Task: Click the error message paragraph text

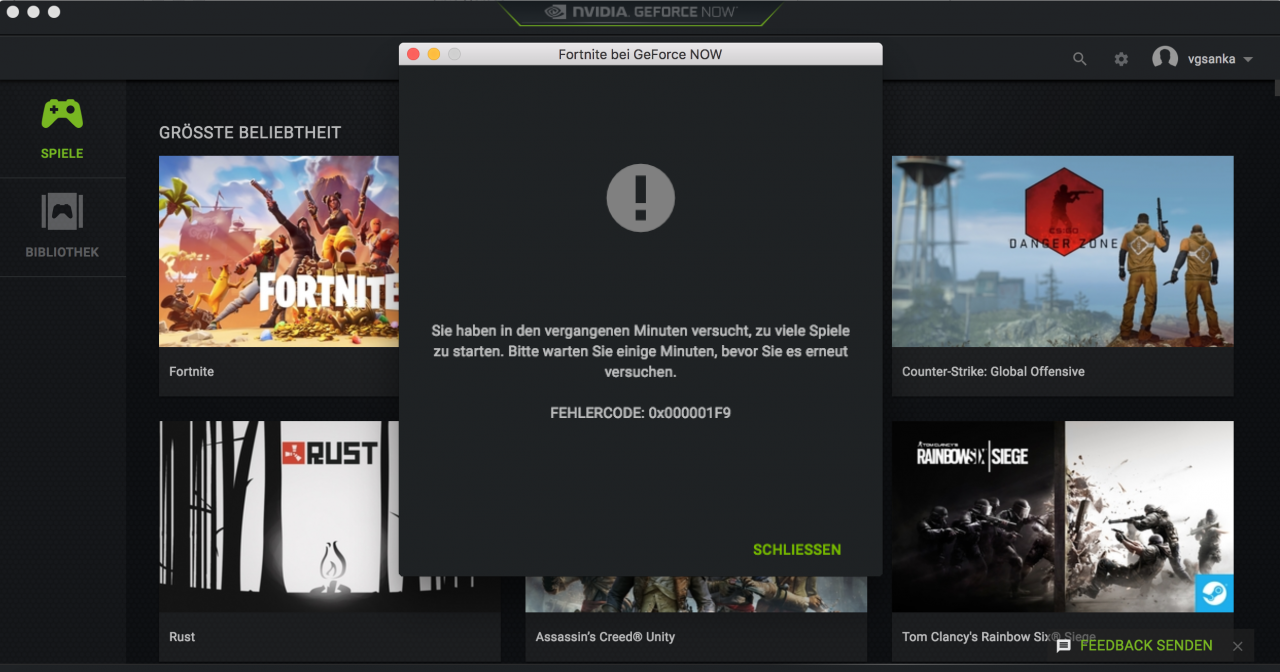Action: coord(641,351)
